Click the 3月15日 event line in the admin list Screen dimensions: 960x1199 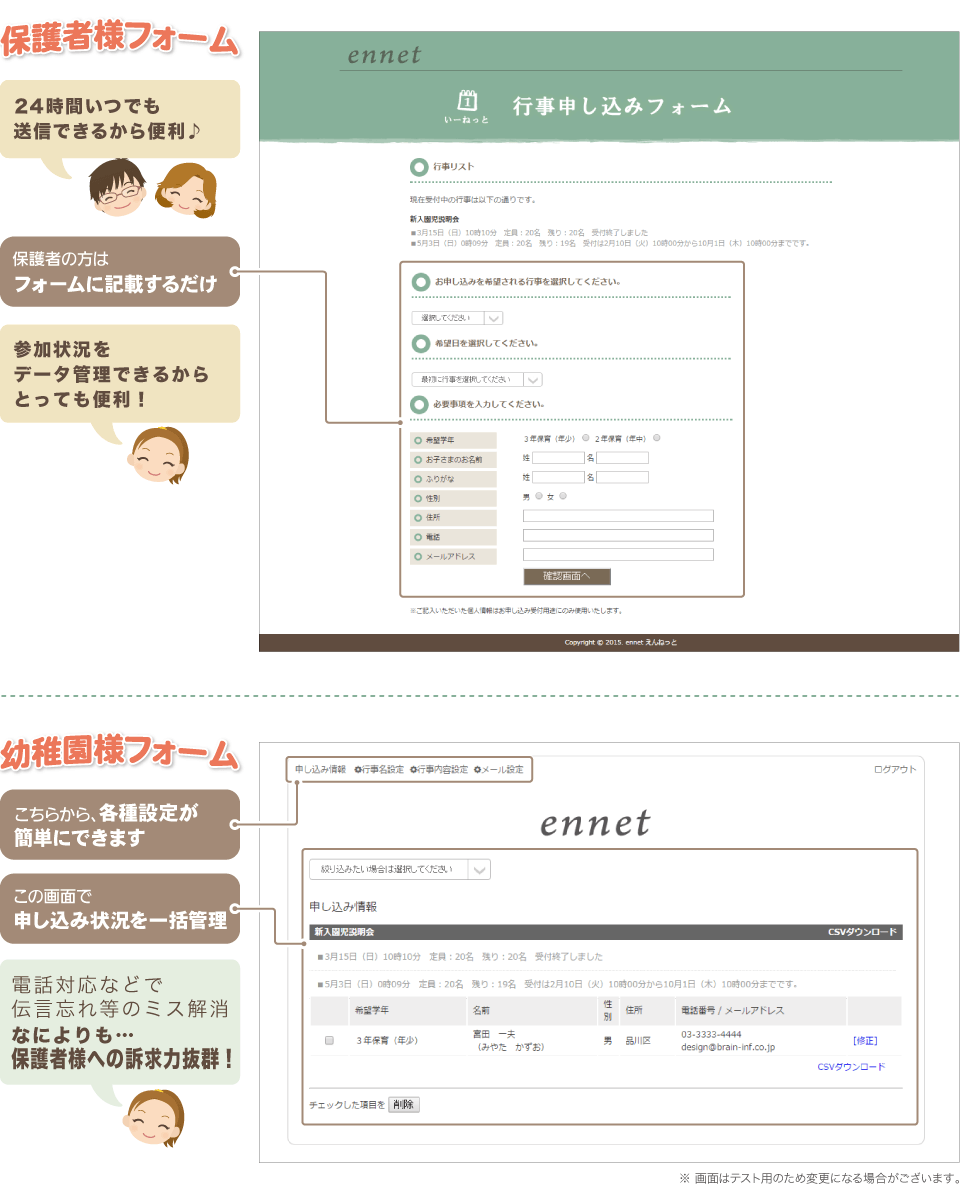click(x=460, y=957)
